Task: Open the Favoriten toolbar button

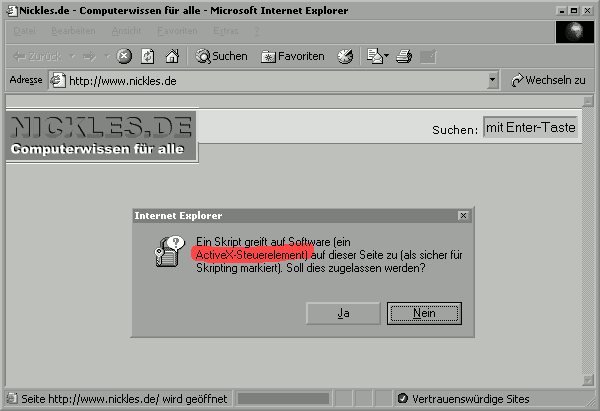Action: point(293,57)
